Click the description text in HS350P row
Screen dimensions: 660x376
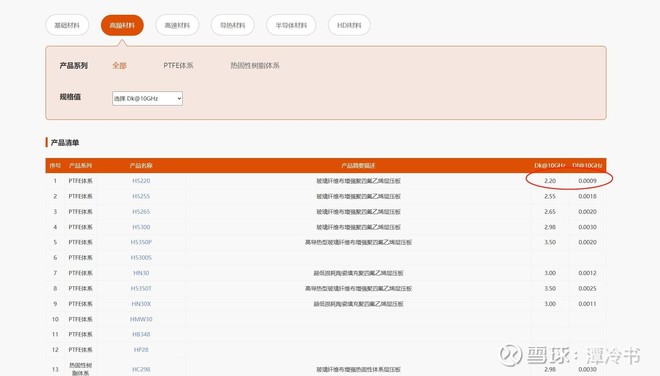click(358, 243)
